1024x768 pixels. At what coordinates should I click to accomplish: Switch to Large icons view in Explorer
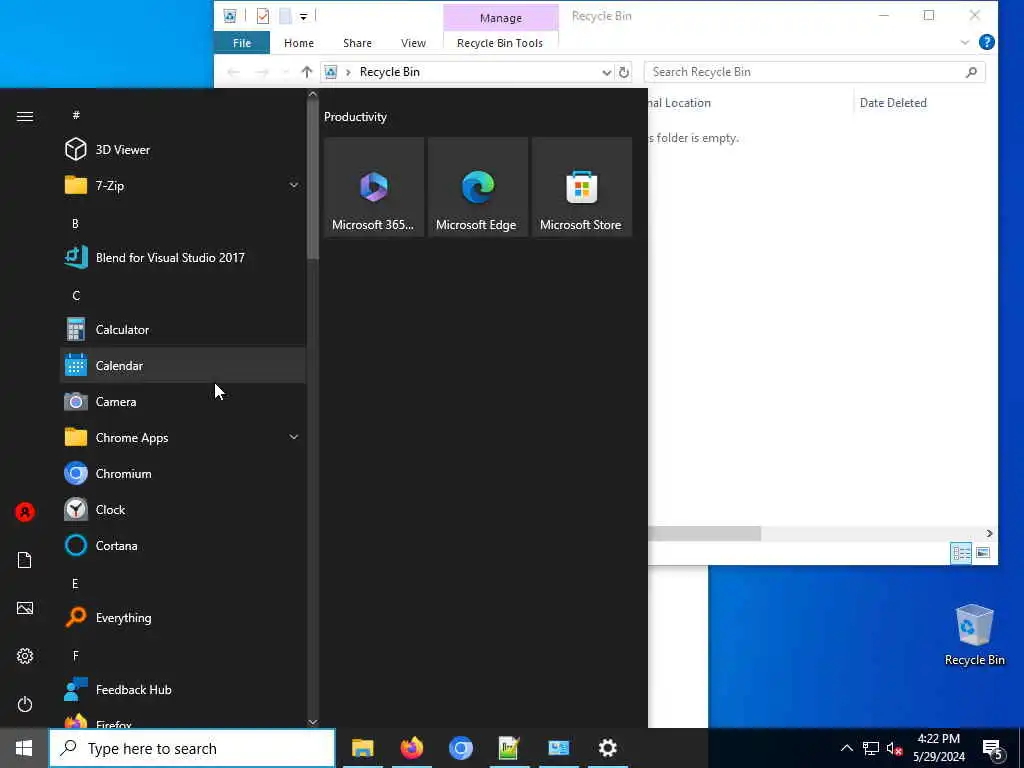click(x=983, y=553)
